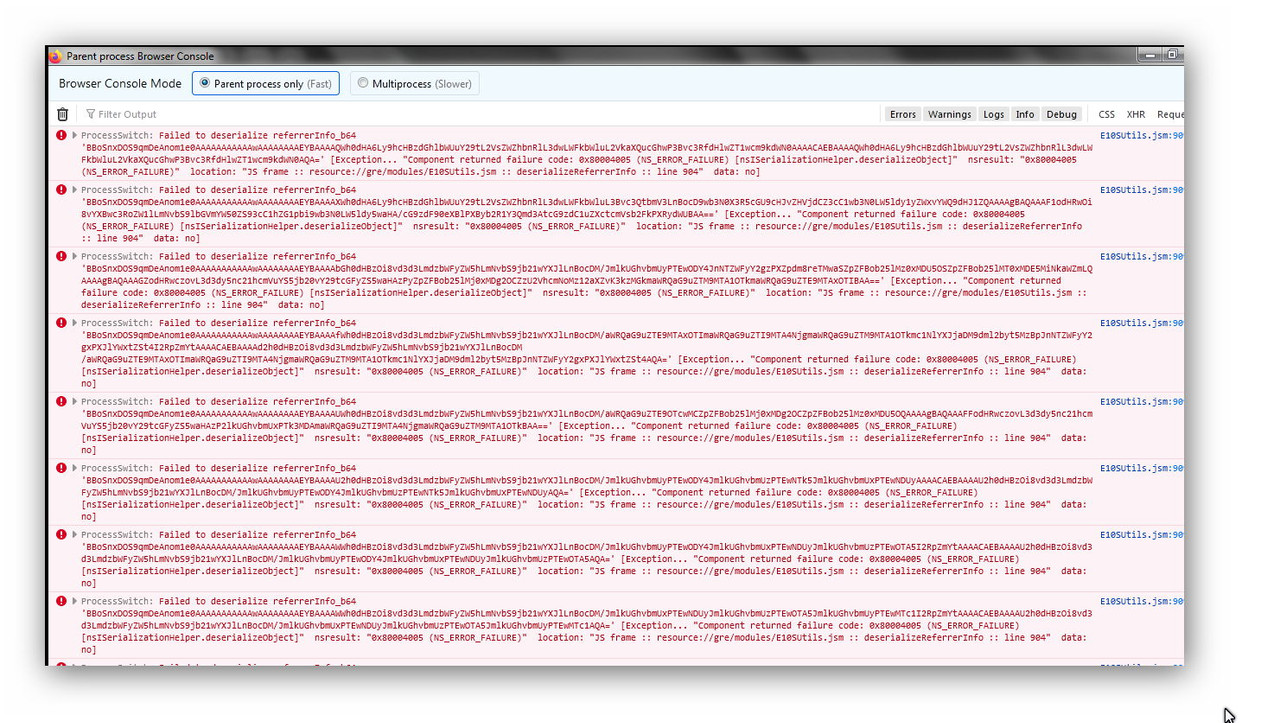The height and width of the screenshot is (723, 1280).
Task: Toggle the Debug filter
Action: pos(1062,114)
